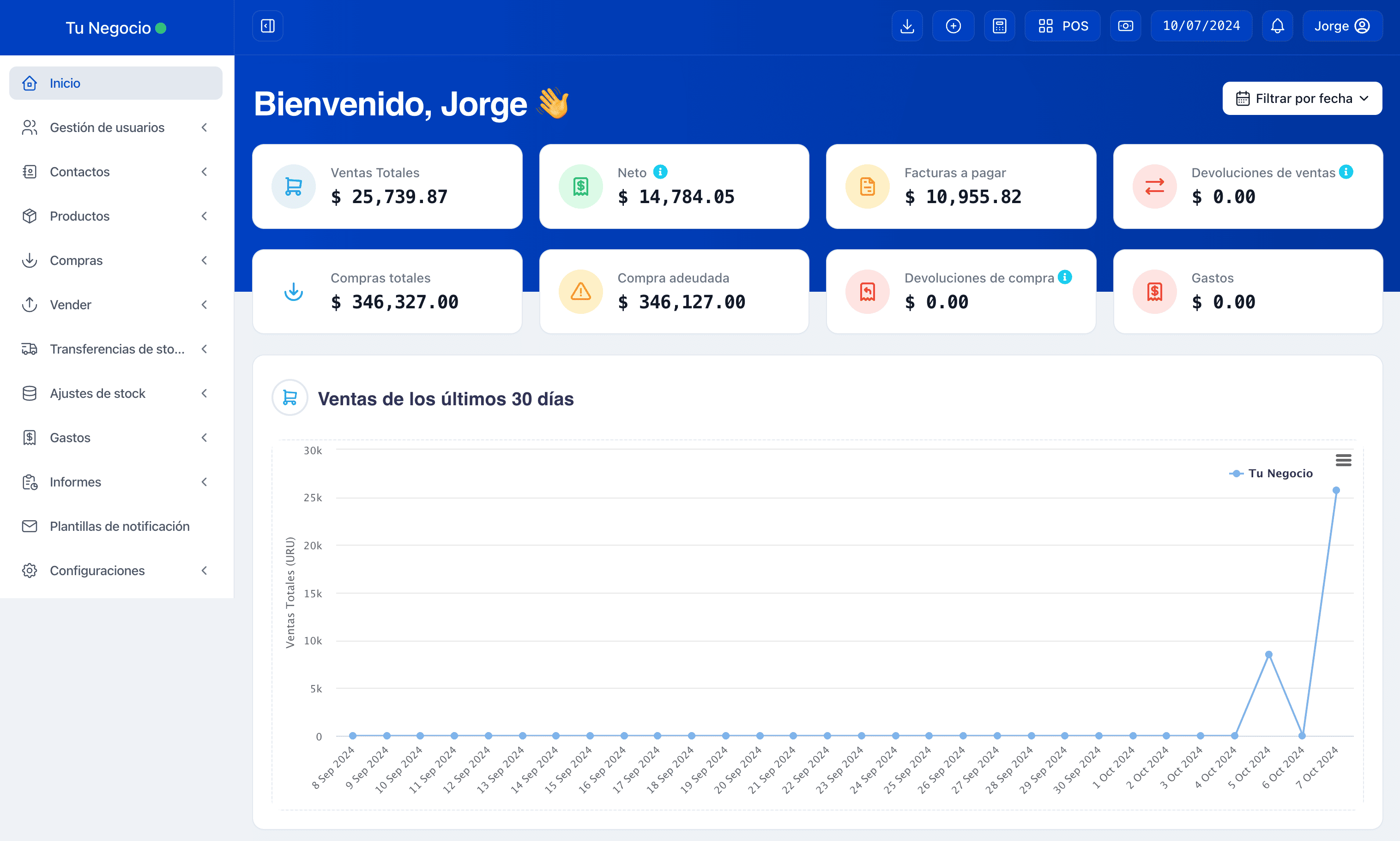
Task: Expand the Gestión de usuarios submenu
Action: 205,127
